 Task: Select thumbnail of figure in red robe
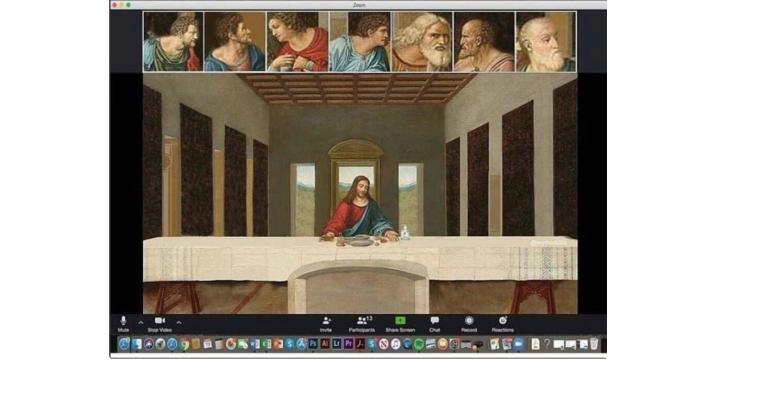click(x=297, y=42)
